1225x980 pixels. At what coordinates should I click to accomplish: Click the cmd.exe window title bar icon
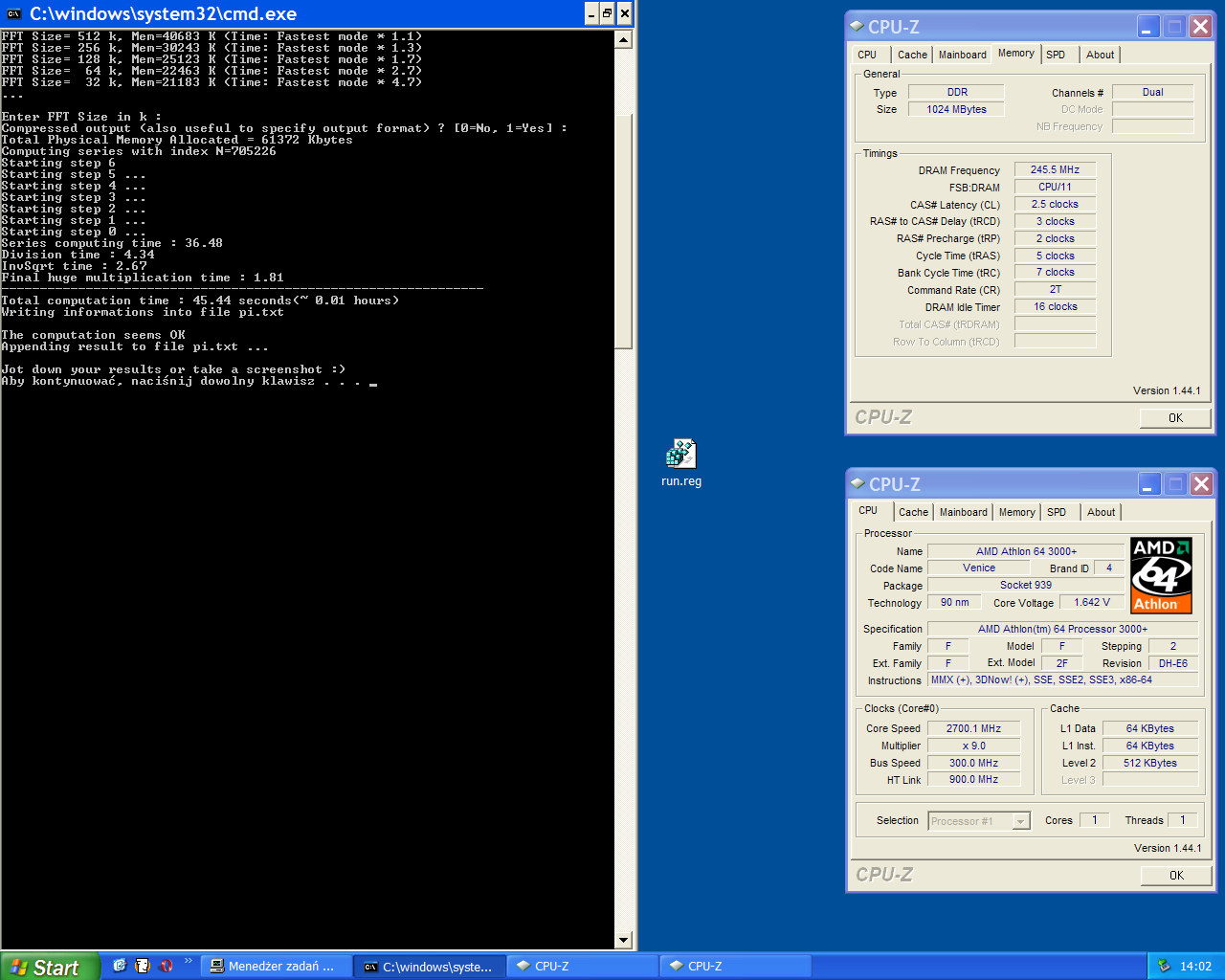tap(13, 13)
